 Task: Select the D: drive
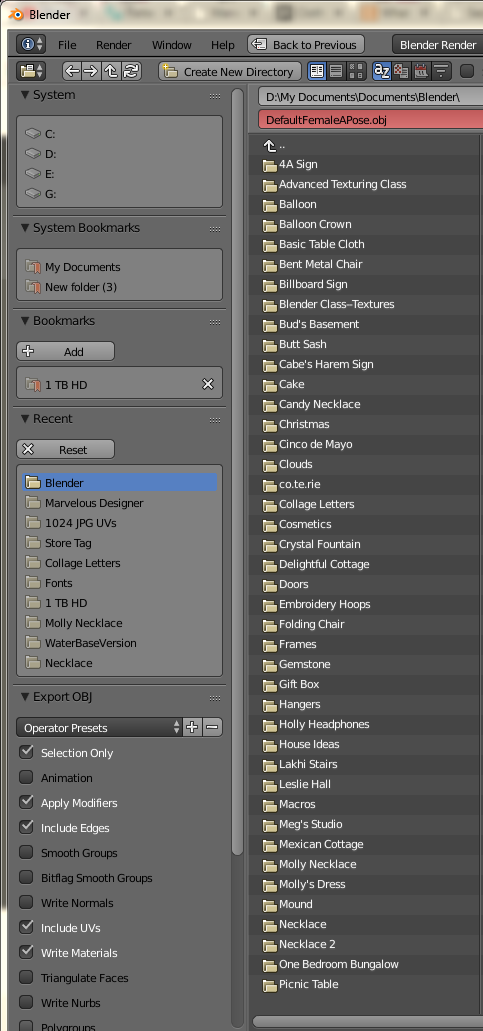pos(120,154)
